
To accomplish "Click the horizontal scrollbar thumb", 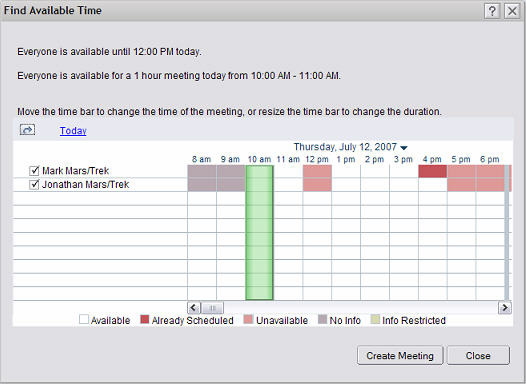I will coord(212,308).
